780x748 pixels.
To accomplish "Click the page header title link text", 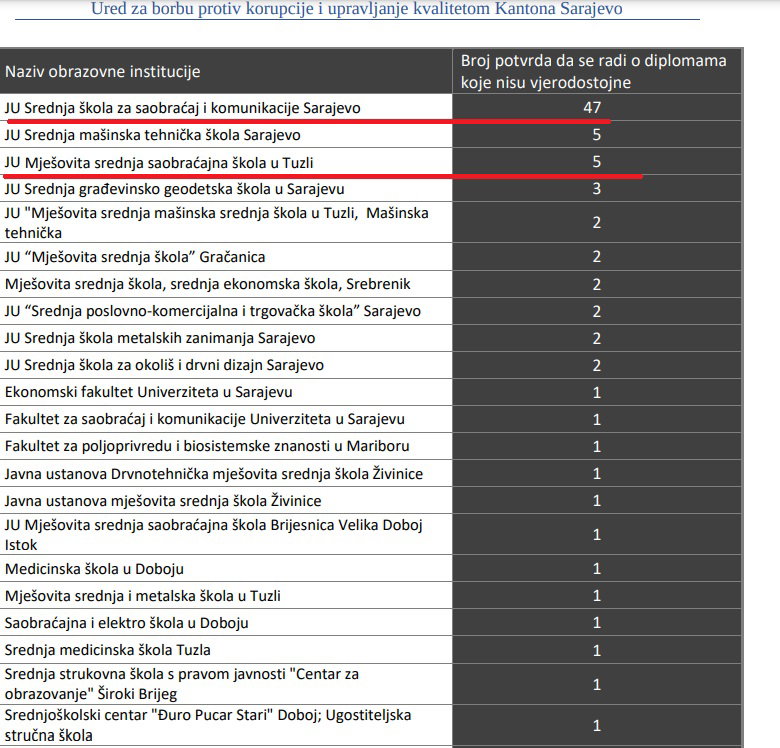I will click(x=357, y=8).
